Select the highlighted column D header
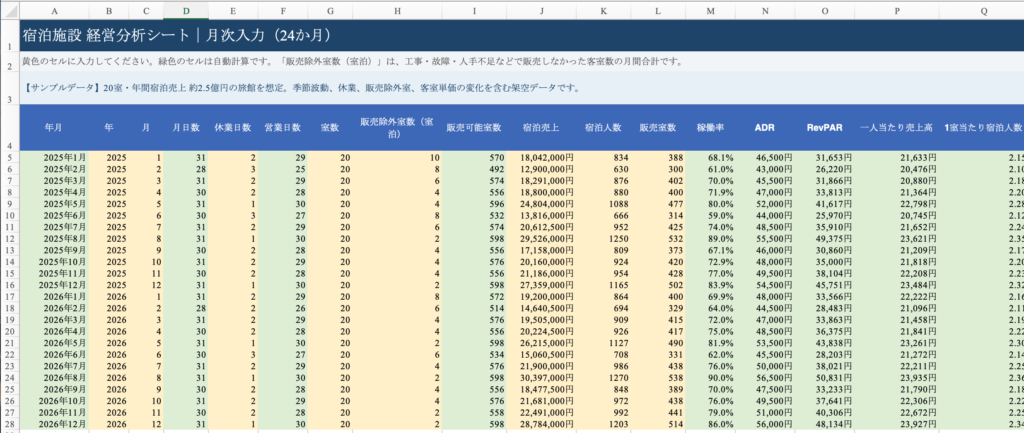1024x433 pixels. click(186, 10)
